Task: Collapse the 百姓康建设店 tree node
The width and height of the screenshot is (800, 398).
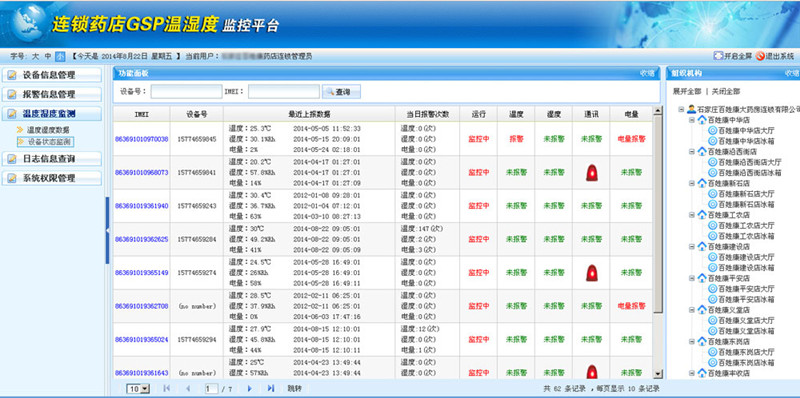Action: pos(692,246)
